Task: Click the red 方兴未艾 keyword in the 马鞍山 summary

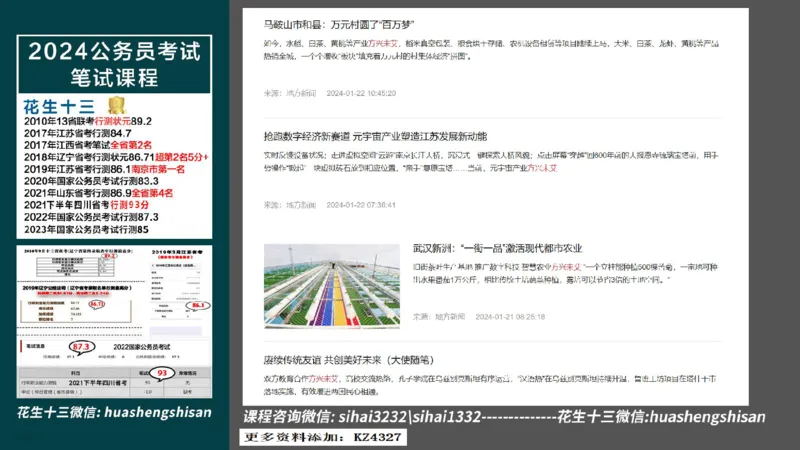Action: tap(383, 44)
